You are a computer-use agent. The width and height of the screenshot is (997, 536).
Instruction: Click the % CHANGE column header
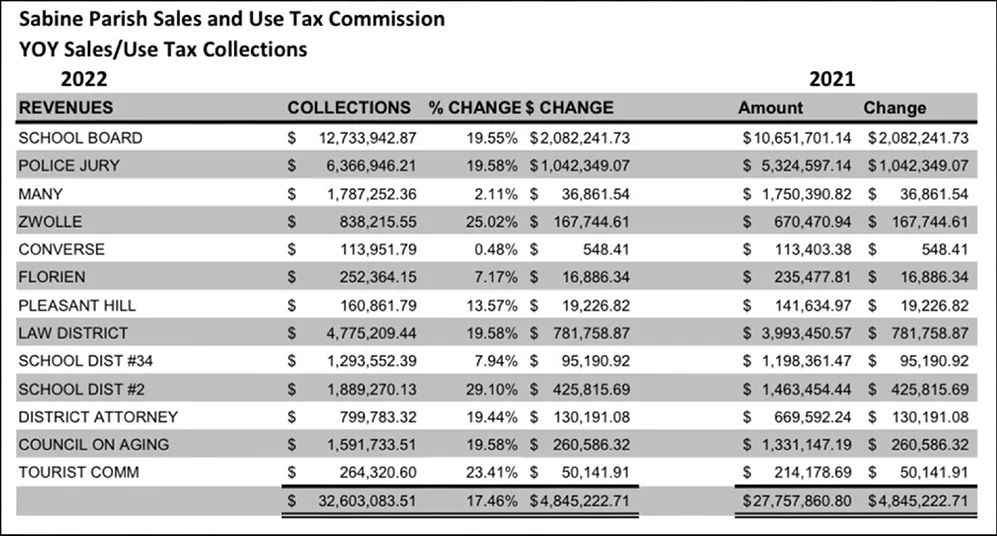pos(474,107)
